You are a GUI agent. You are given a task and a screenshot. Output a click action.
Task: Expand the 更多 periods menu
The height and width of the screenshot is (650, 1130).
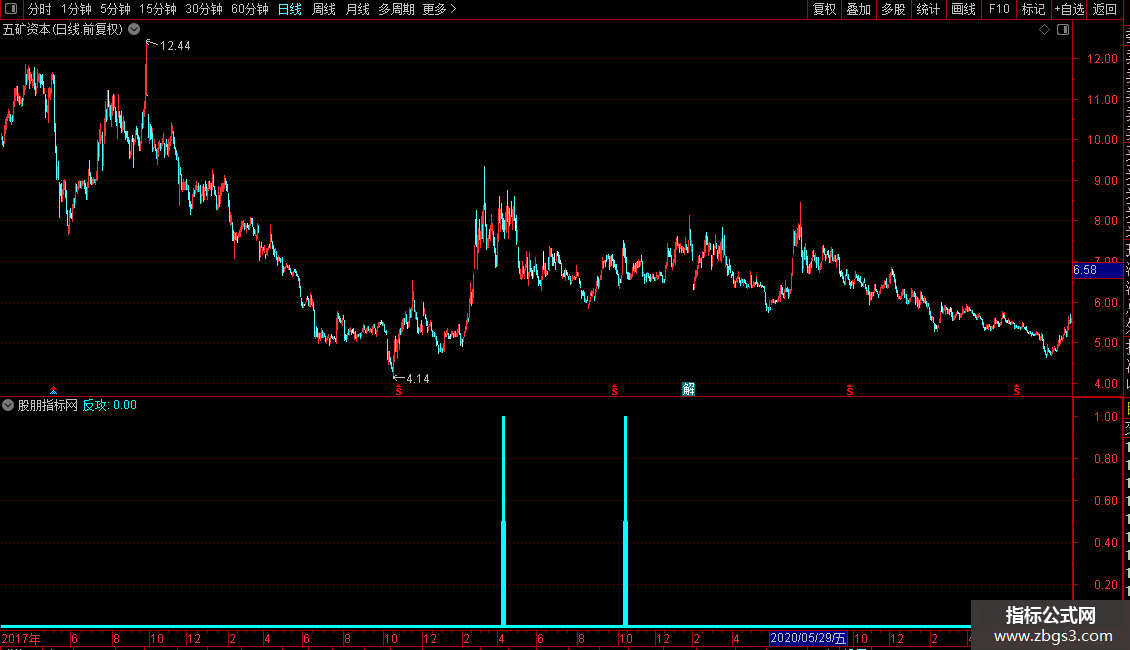(439, 9)
